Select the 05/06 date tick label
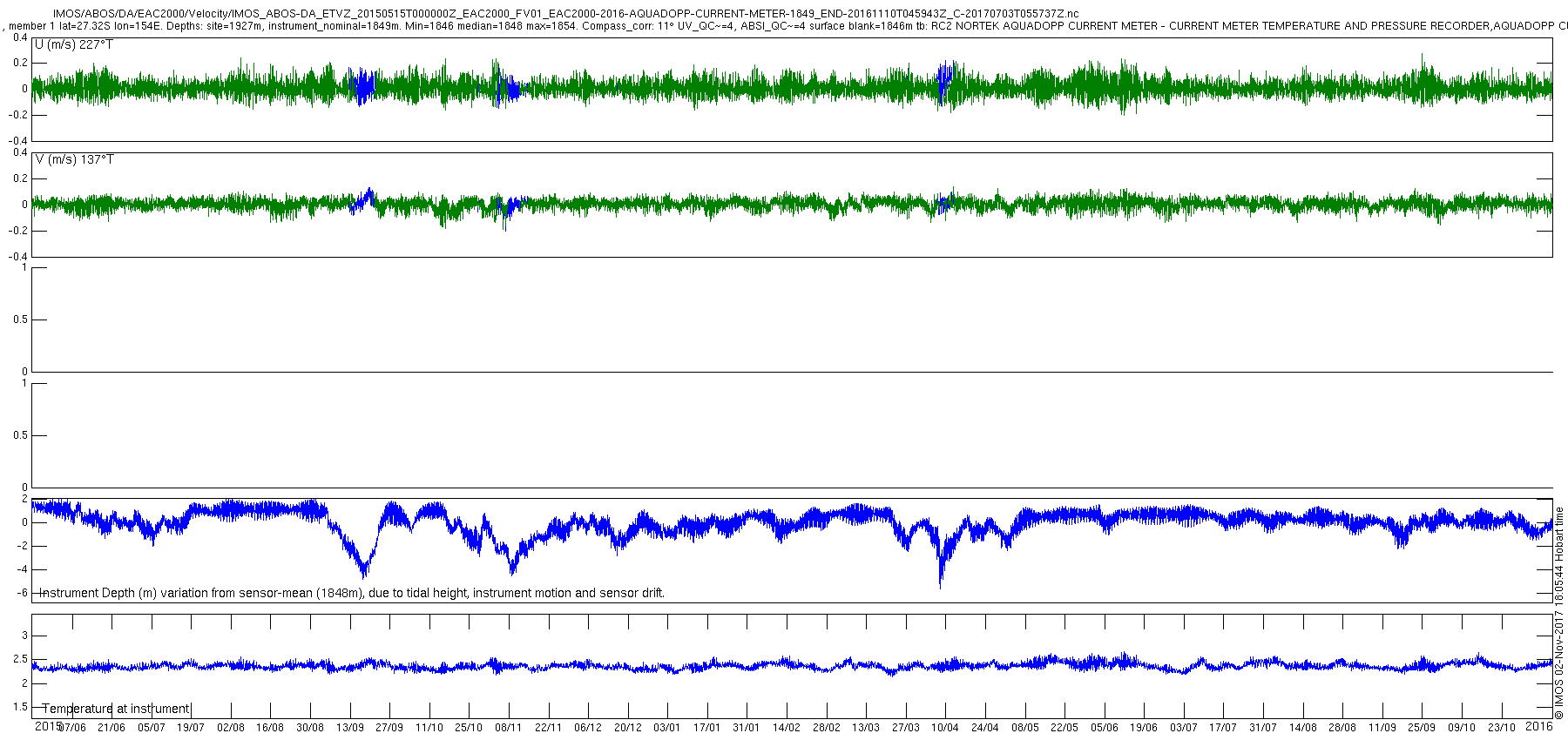Viewport: 1568px width, 740px height. (x=1105, y=728)
